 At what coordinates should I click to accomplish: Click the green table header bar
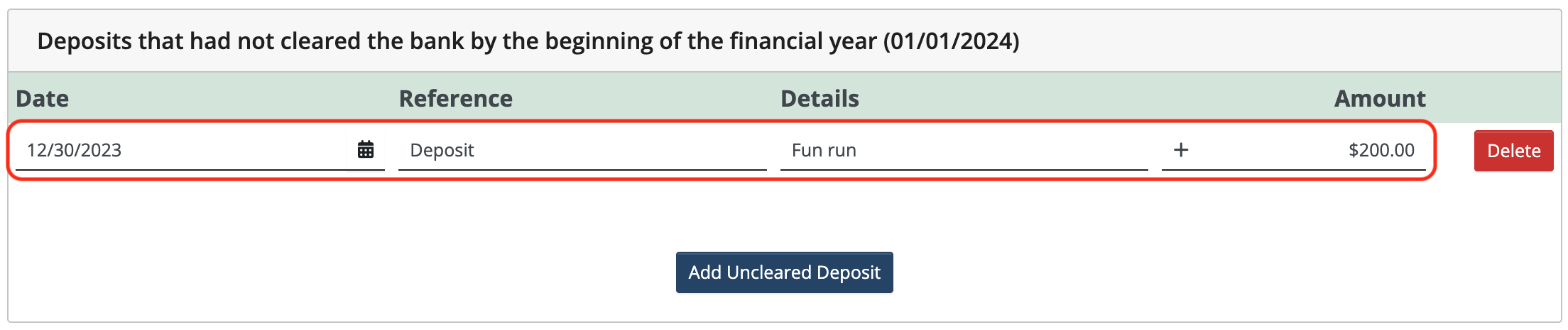784,97
